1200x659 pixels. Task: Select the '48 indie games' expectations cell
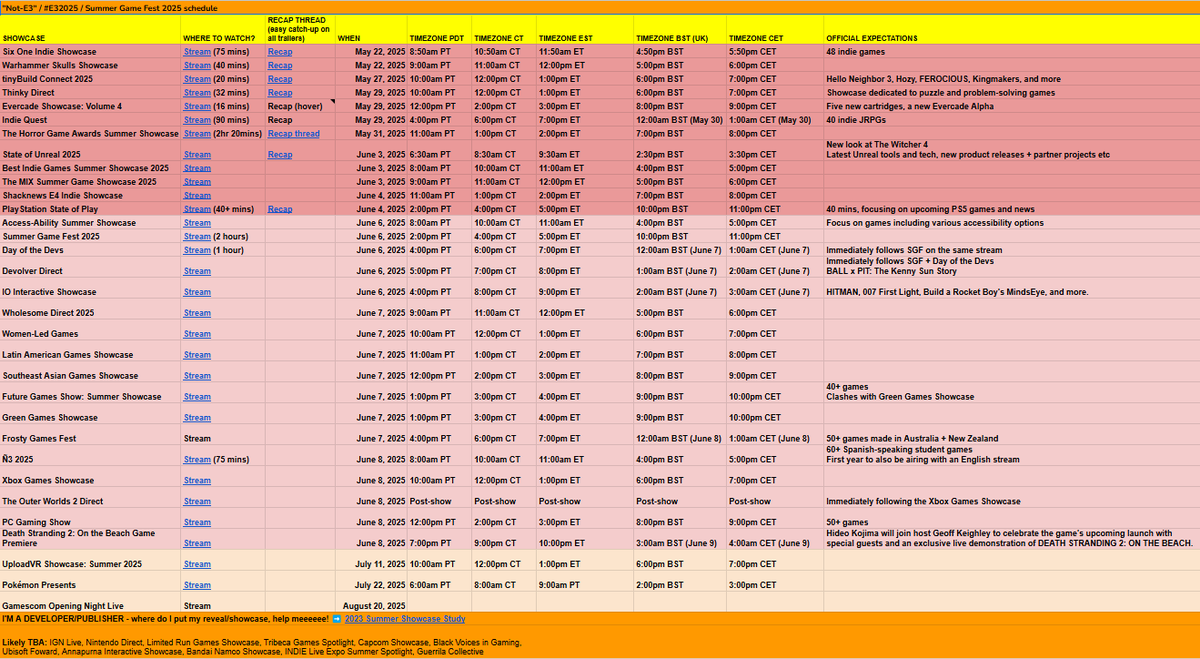(1011, 51)
